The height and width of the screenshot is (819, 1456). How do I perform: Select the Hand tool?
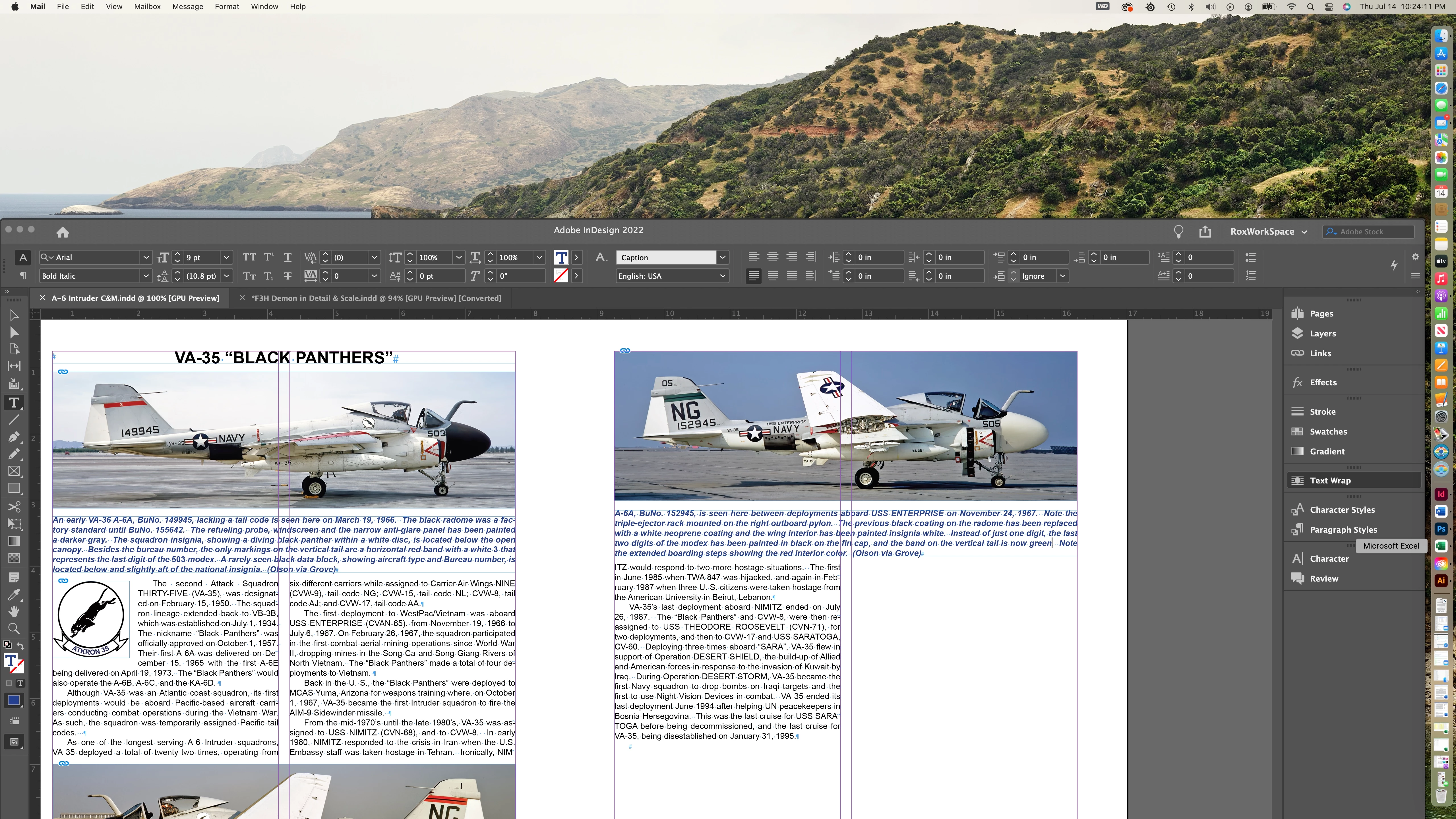tap(14, 611)
